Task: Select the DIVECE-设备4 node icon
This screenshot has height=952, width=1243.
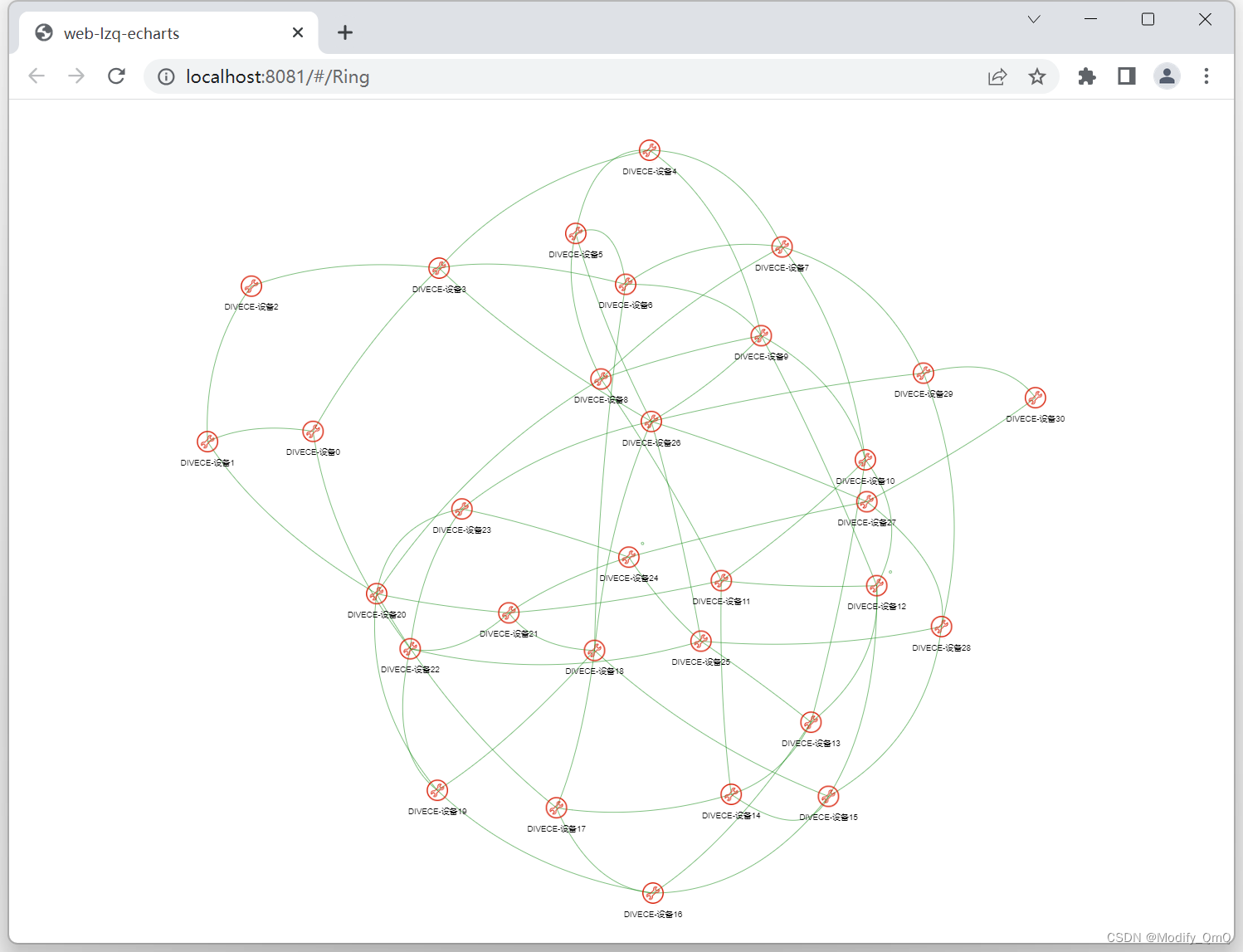Action: [650, 149]
